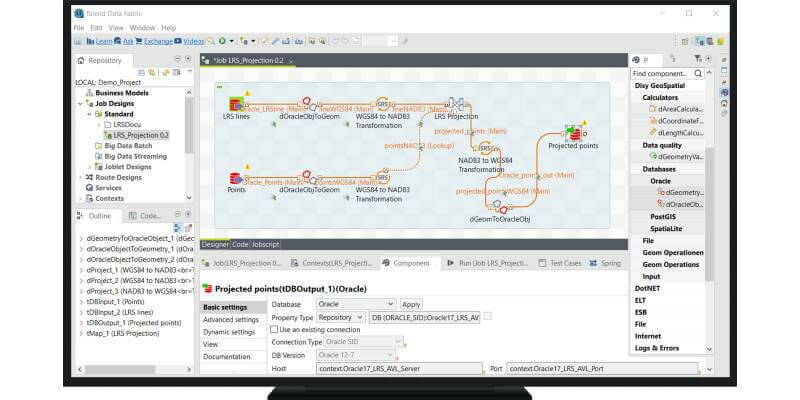This screenshot has width=800, height=400.
Task: Open the Property Type Repository dropdown
Action: click(341, 317)
